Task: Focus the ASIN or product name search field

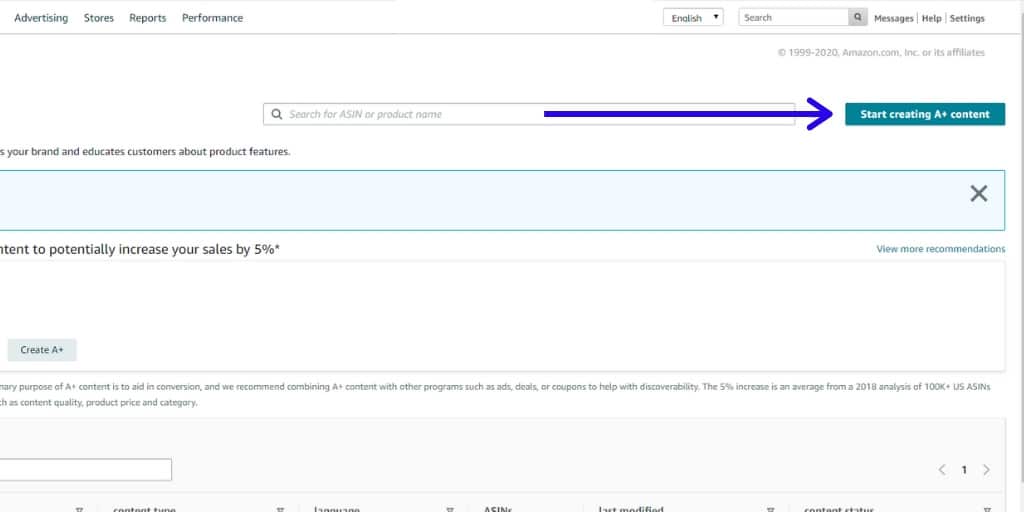Action: 529,114
